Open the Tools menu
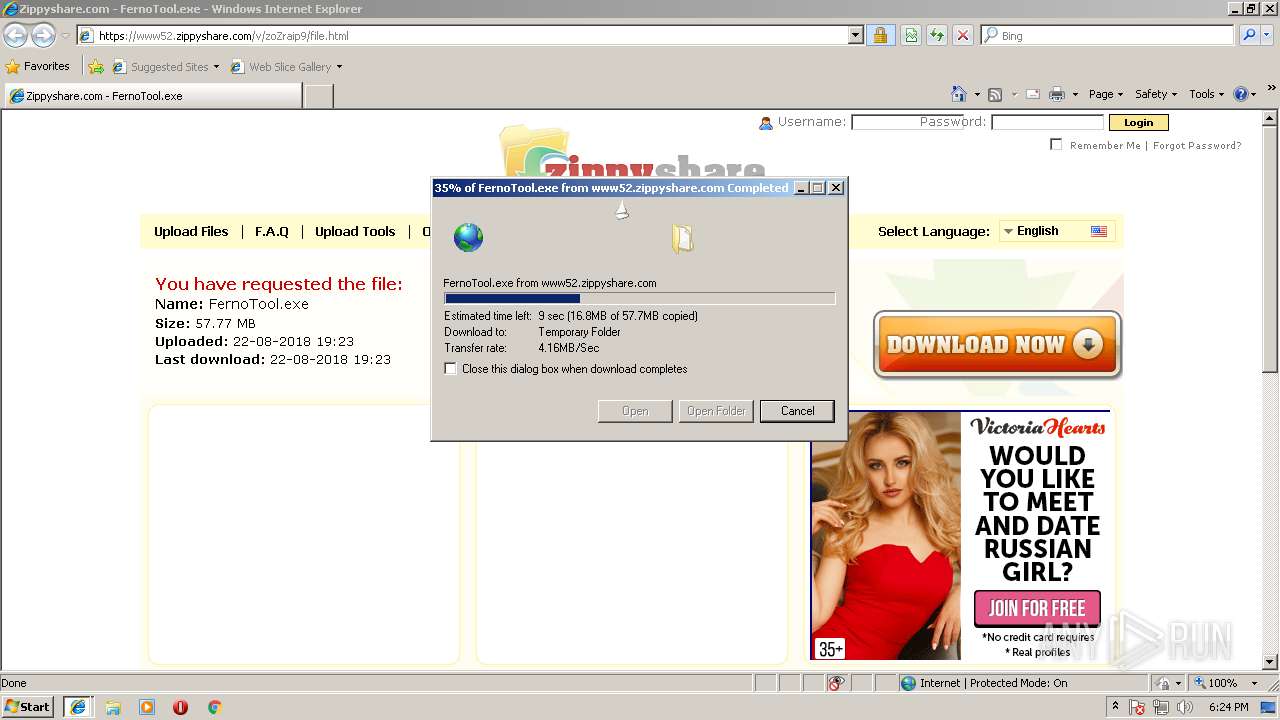 [x=1207, y=94]
